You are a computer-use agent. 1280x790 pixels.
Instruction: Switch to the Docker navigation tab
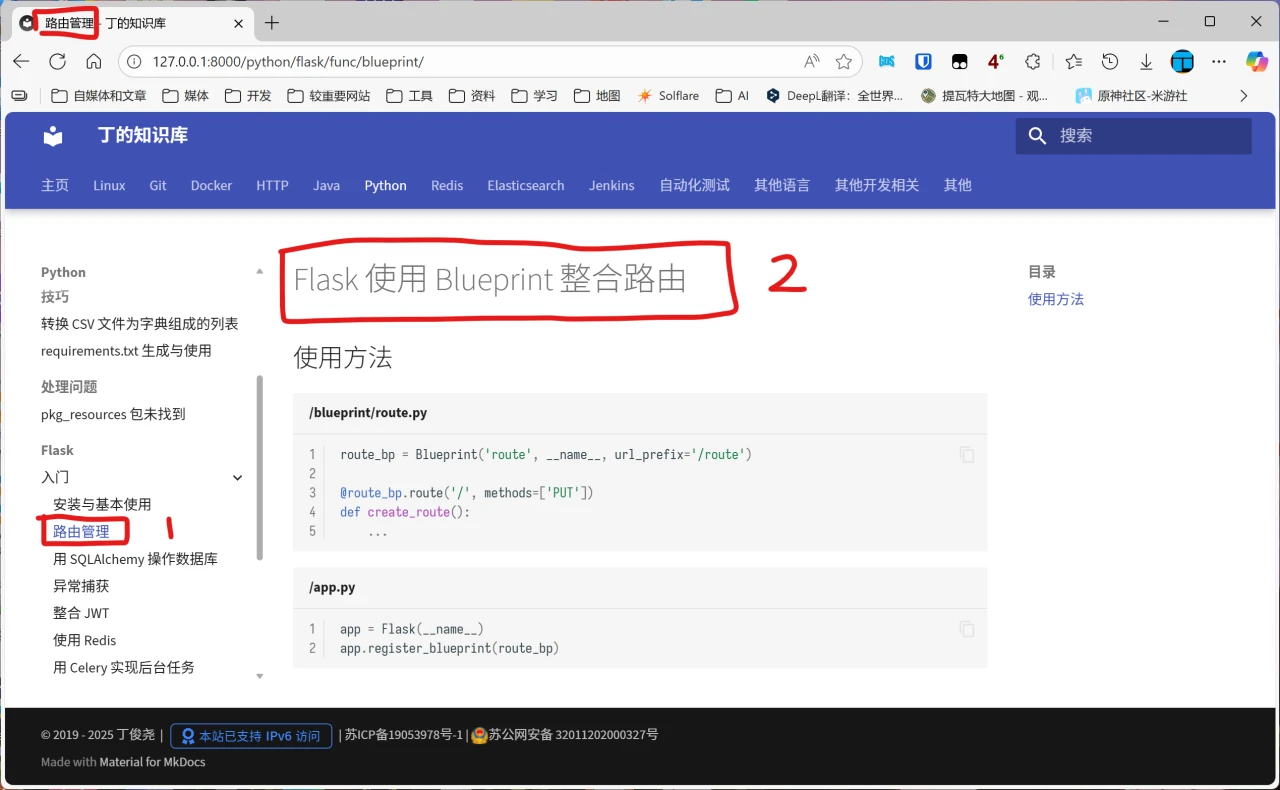tap(211, 185)
